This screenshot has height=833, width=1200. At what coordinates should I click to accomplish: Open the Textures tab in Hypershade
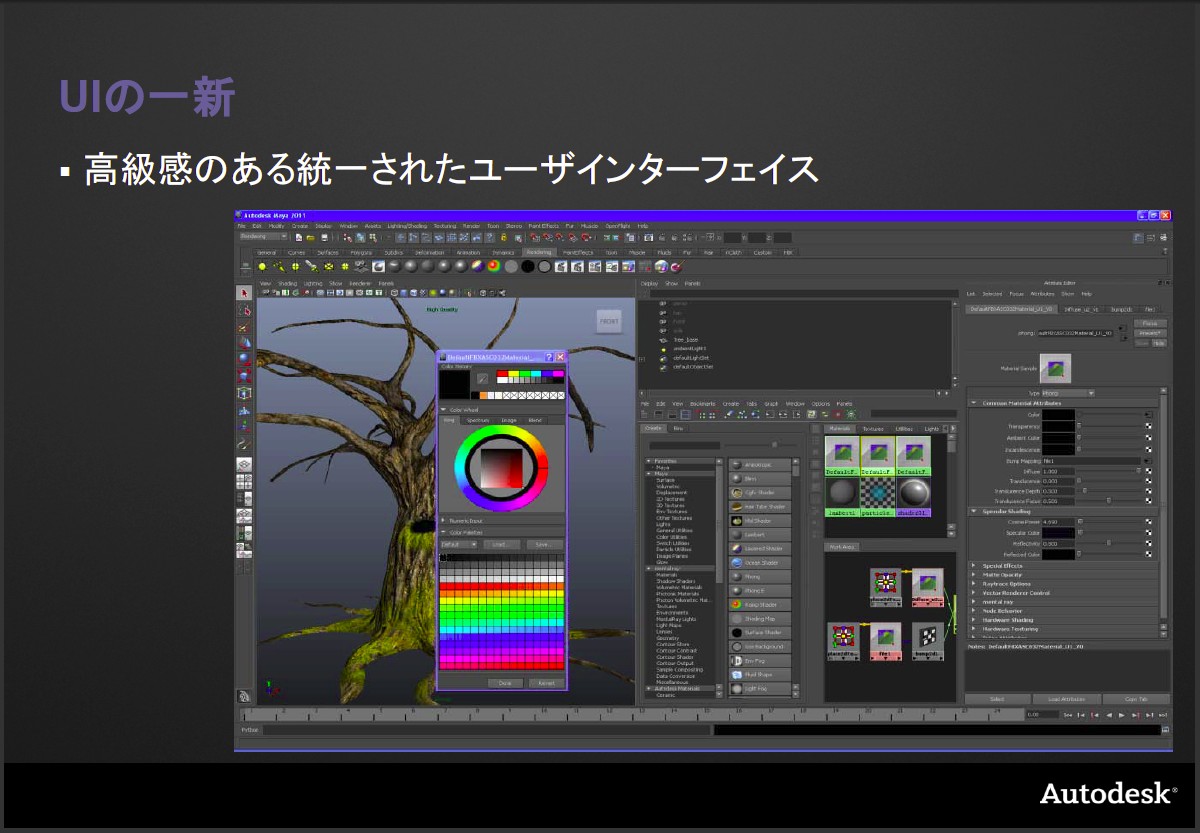click(x=874, y=428)
